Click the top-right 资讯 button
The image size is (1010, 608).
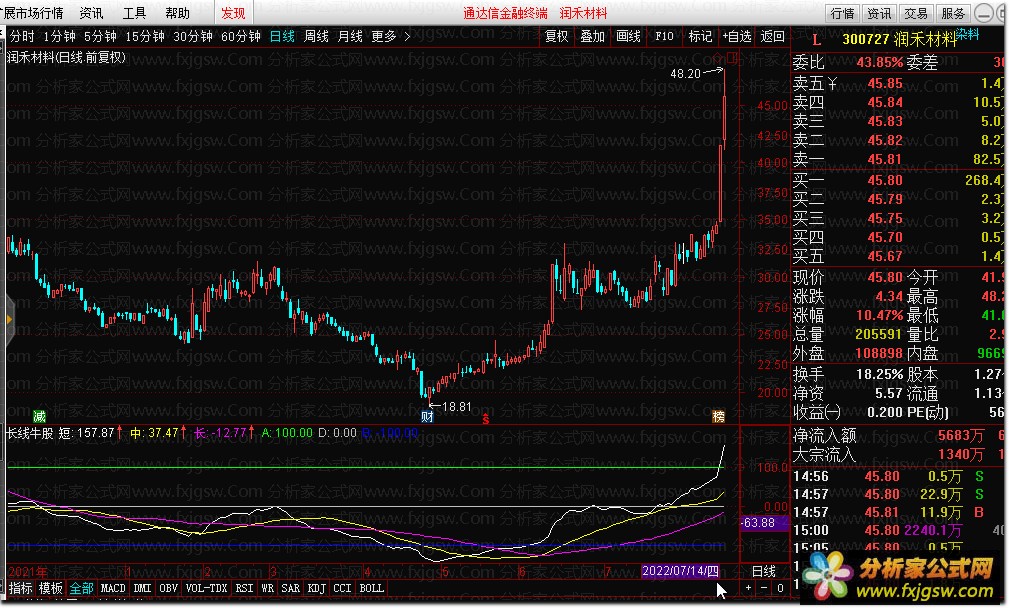879,14
